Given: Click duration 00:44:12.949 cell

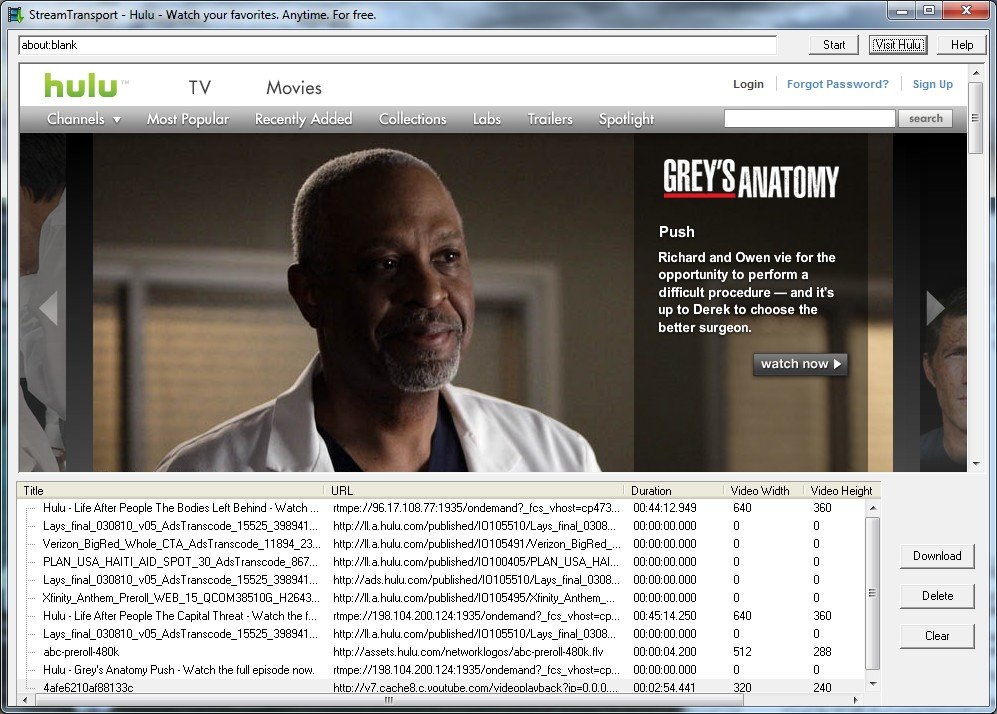Looking at the screenshot, I should [x=664, y=508].
